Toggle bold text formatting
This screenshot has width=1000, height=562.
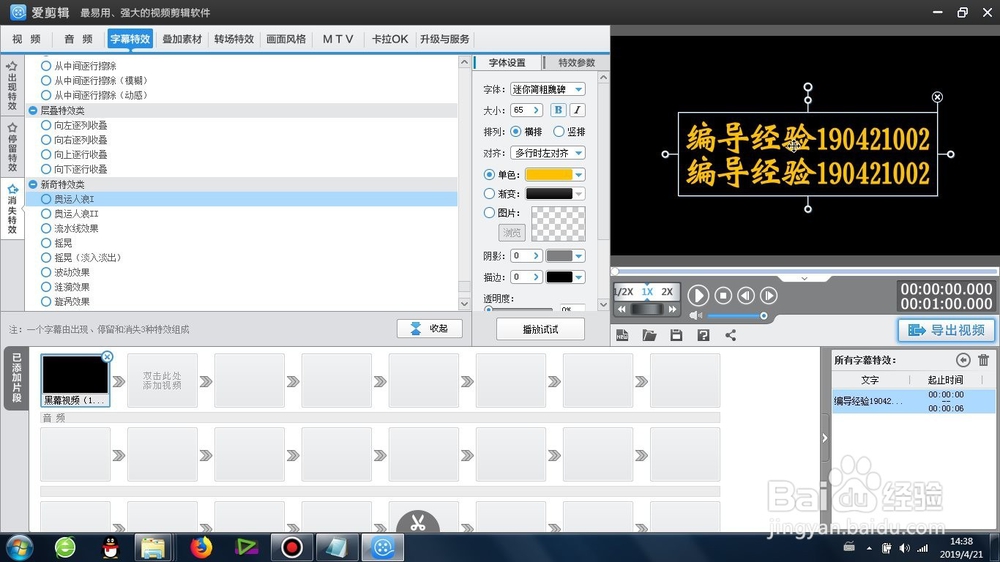point(558,110)
